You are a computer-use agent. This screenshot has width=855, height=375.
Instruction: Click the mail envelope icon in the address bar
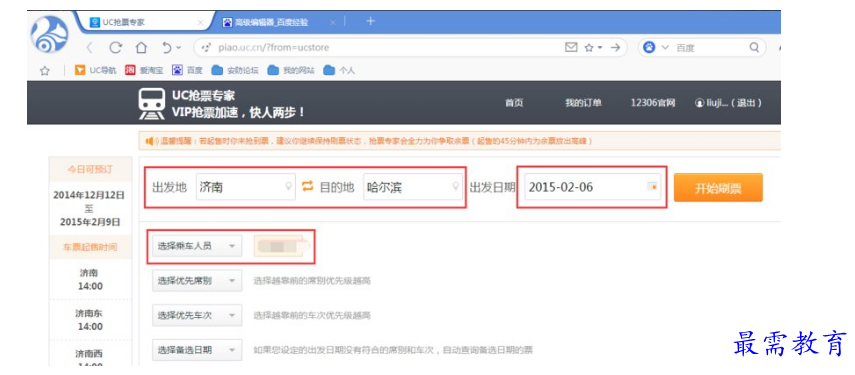click(x=571, y=47)
